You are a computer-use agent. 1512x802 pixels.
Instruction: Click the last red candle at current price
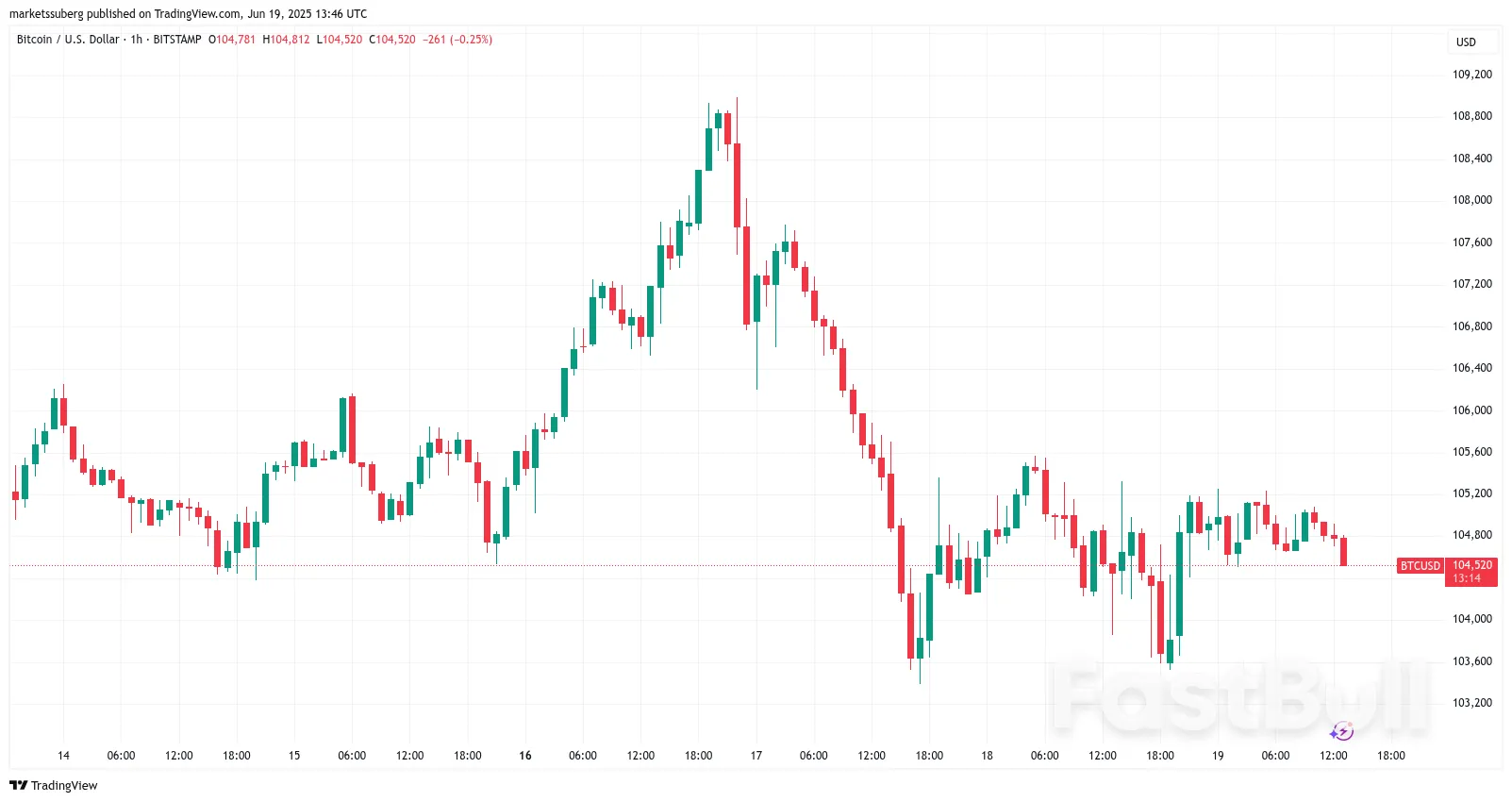(1343, 551)
